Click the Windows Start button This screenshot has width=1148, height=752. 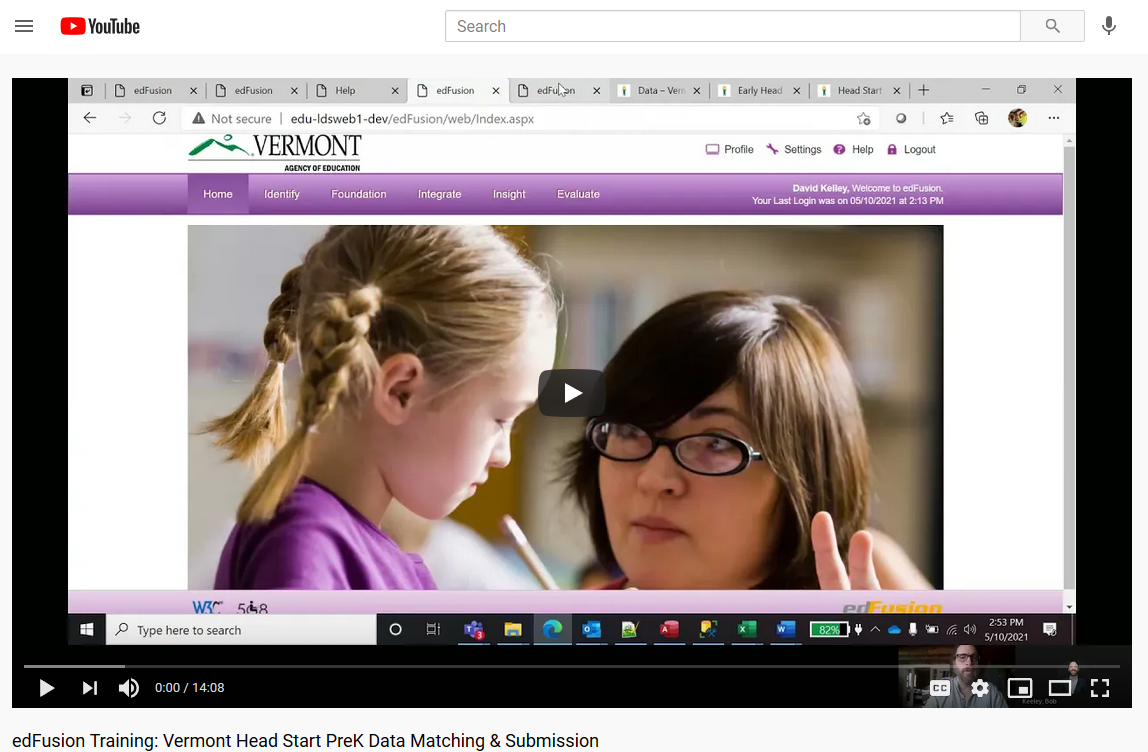pyautogui.click(x=86, y=630)
